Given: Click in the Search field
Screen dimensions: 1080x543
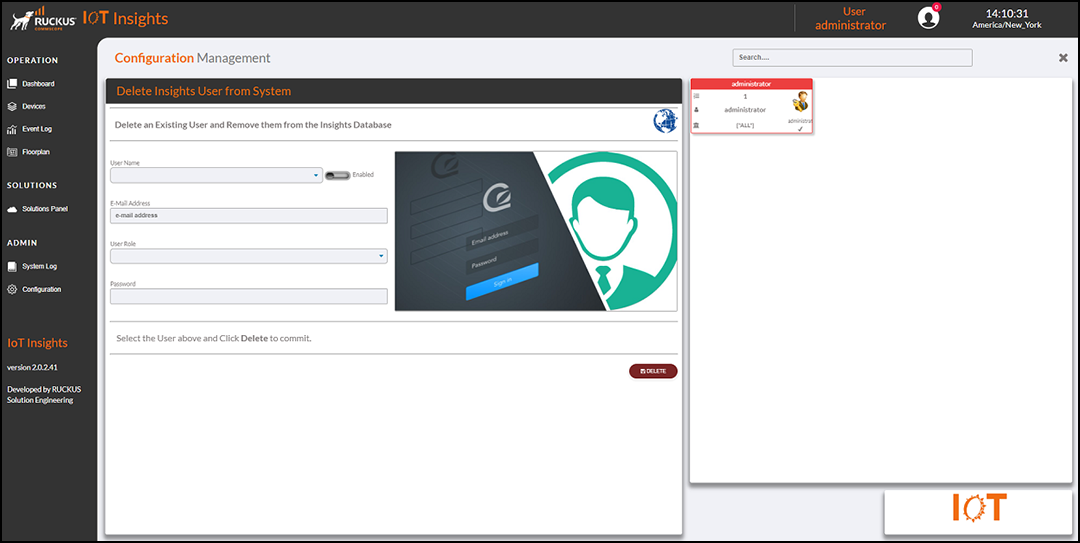Looking at the screenshot, I should [x=852, y=58].
